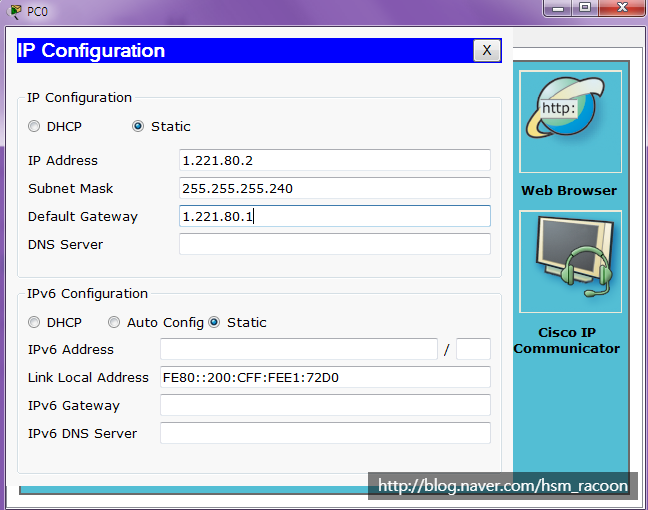Select the IPv6 DHCP radio button

(34, 322)
